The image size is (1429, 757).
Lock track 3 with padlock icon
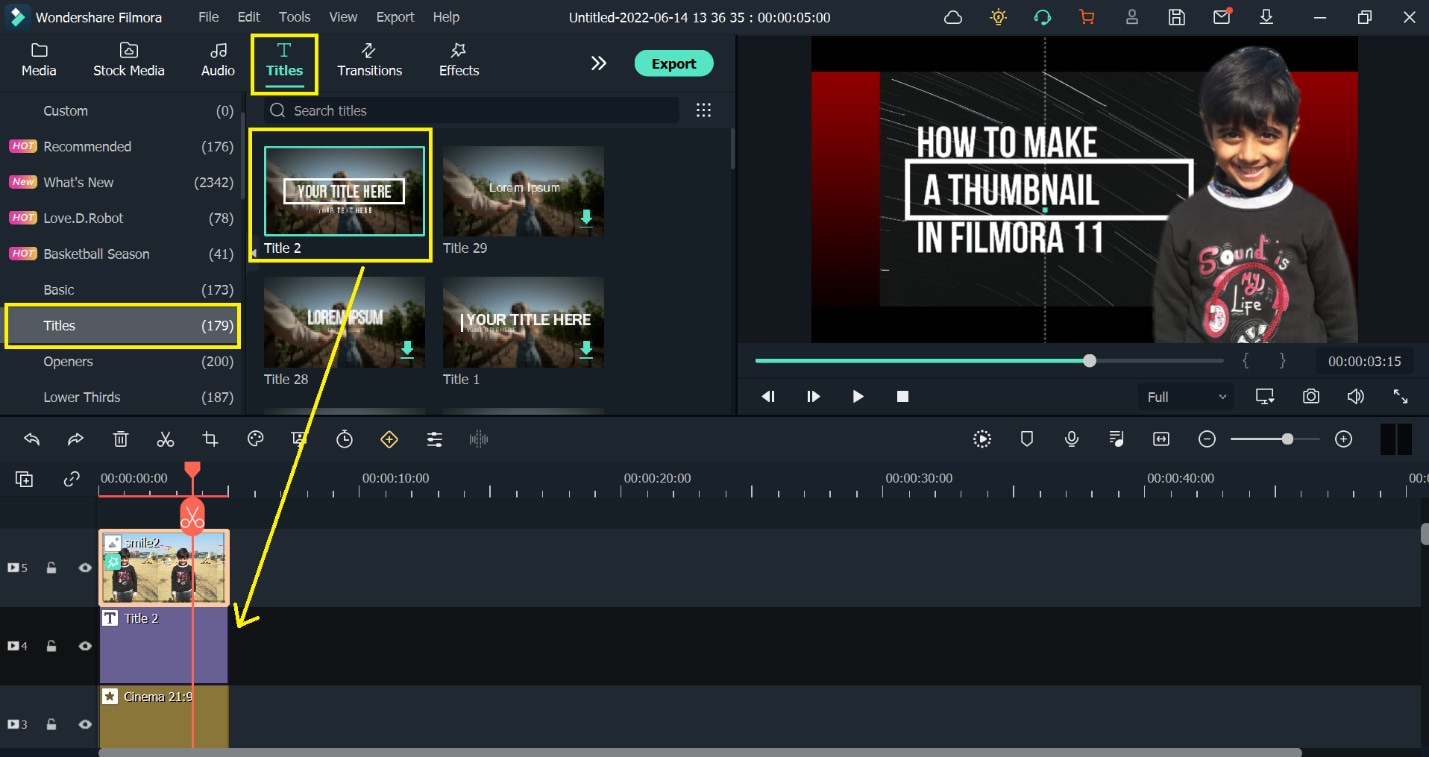51,724
